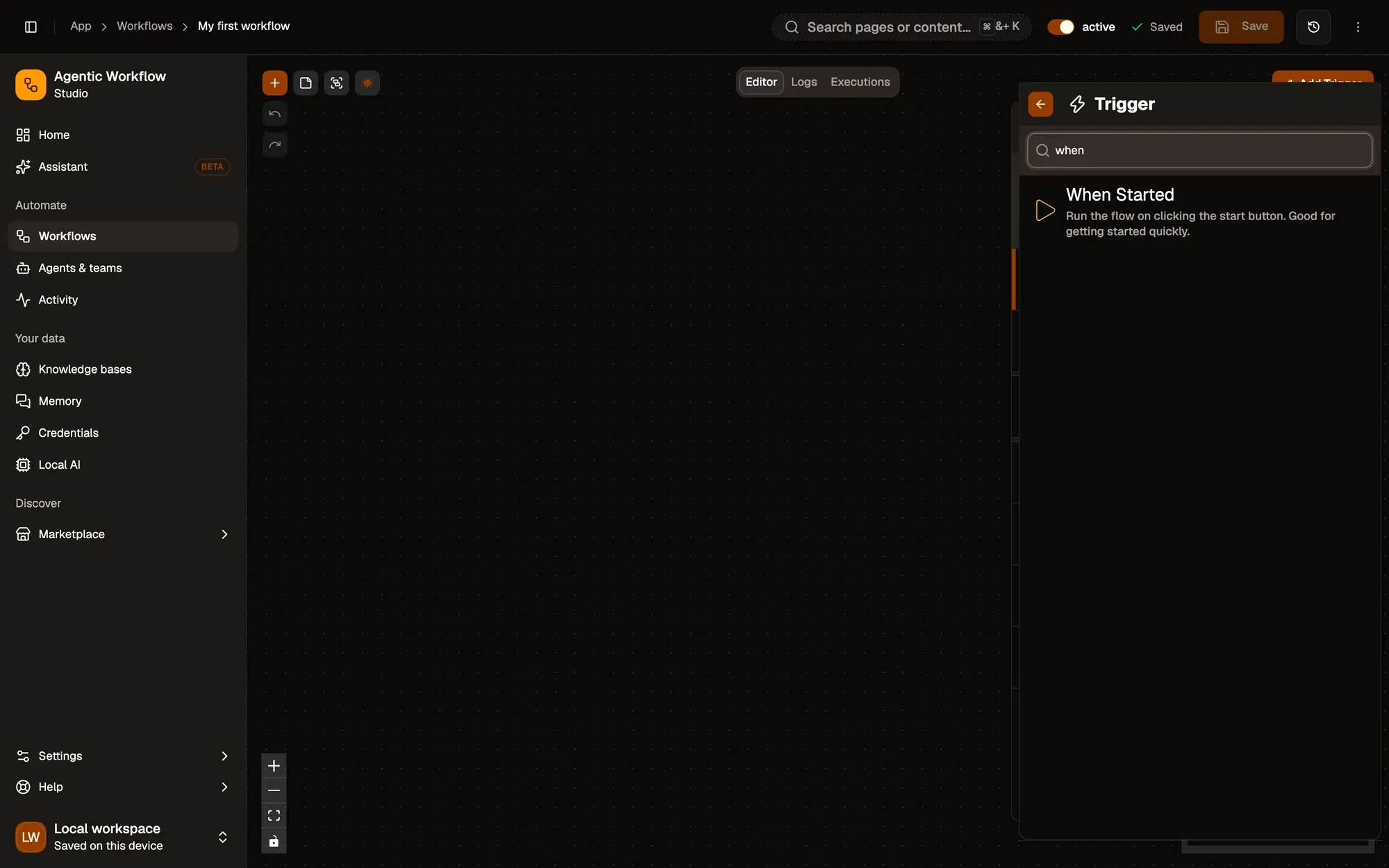
Task: Open the Home page
Action: click(x=123, y=135)
